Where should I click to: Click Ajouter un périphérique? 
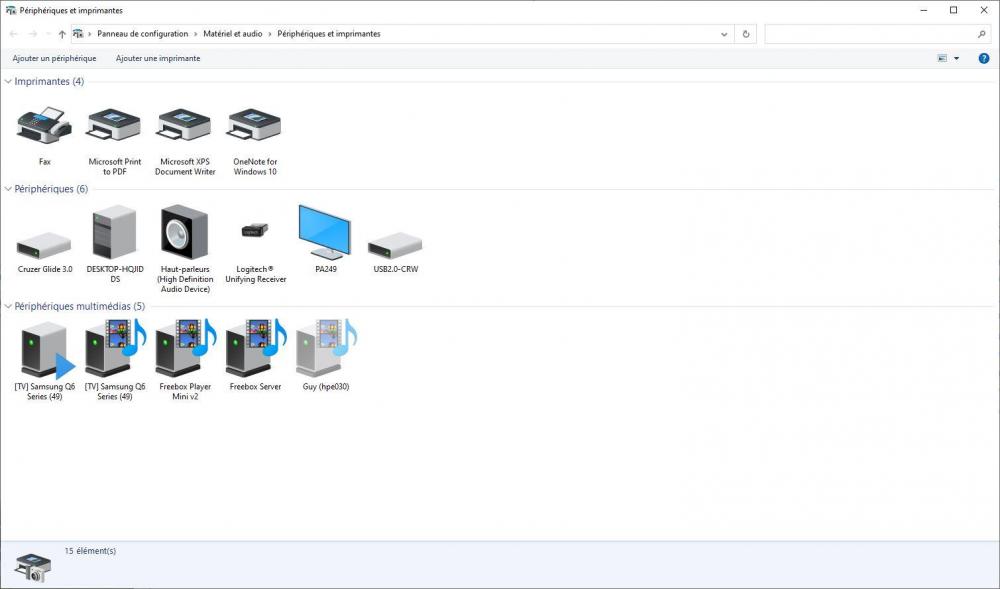point(54,58)
